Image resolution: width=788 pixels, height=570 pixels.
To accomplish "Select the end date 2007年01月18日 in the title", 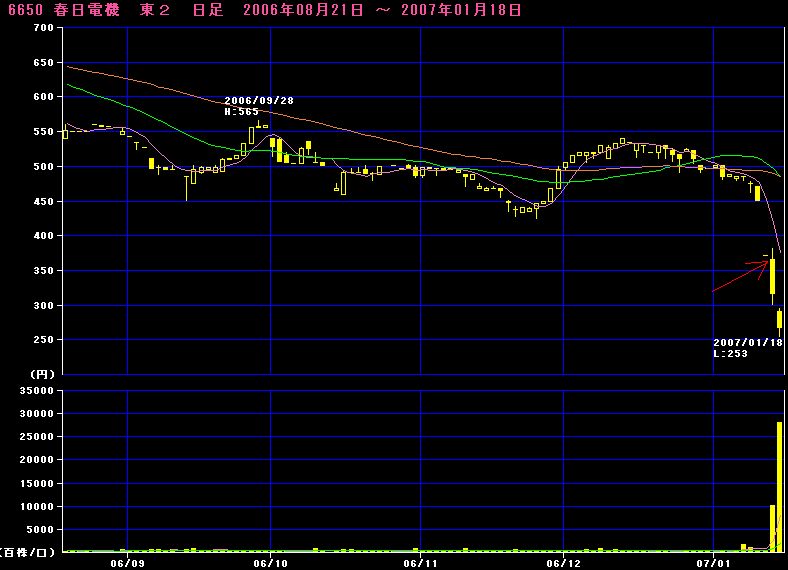I will click(461, 10).
